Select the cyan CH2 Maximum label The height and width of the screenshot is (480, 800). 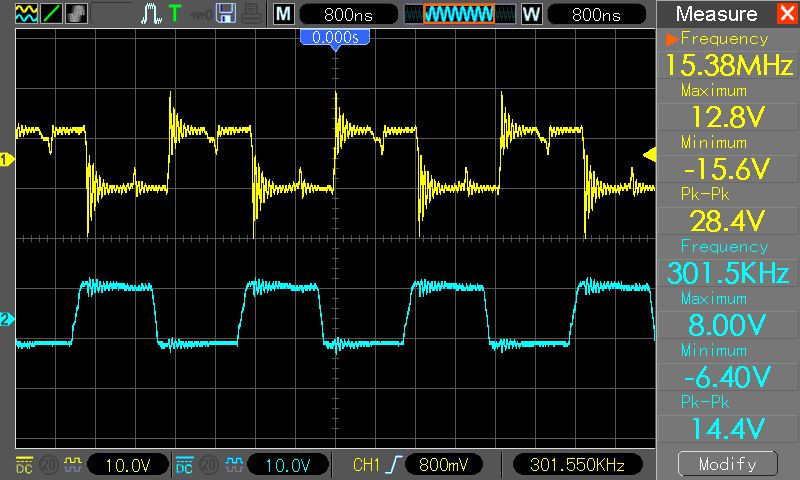714,298
